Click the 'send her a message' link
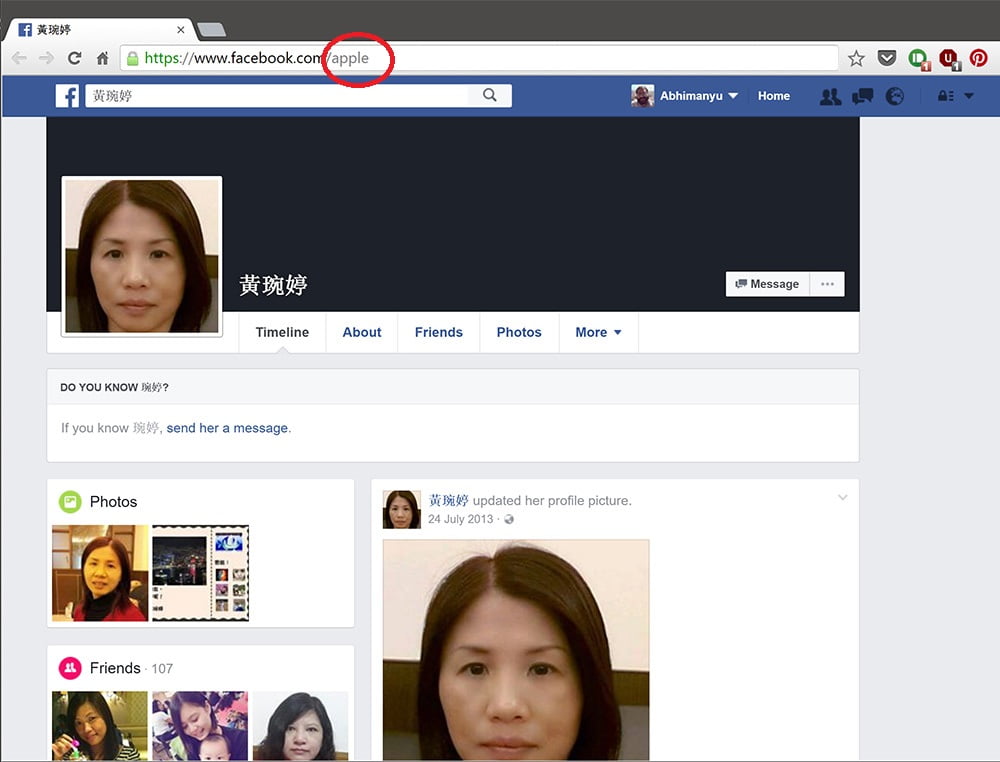 tap(227, 427)
